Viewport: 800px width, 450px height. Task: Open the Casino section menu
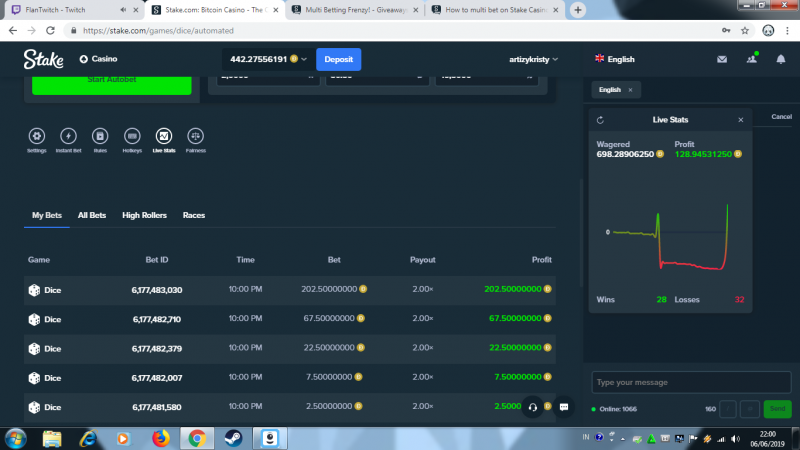click(x=98, y=59)
